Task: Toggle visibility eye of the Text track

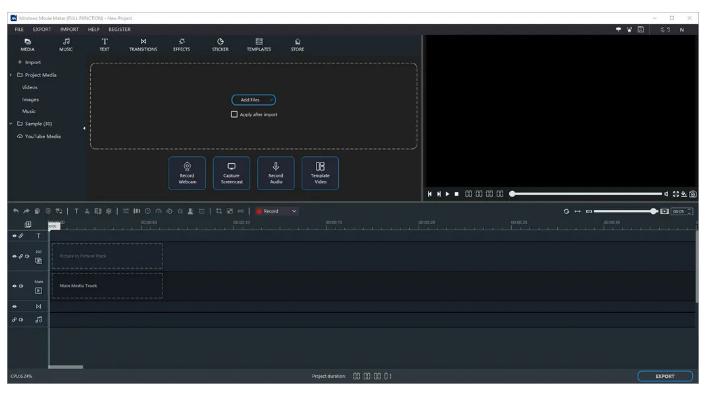Action: pos(14,236)
